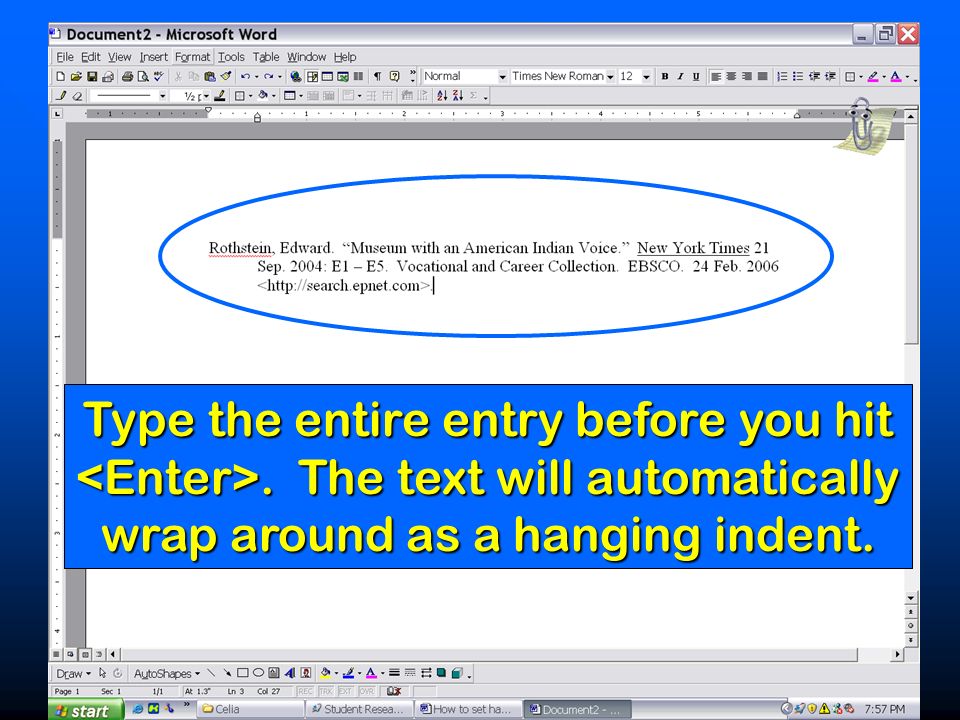Toggle Italic formatting

[x=680, y=77]
